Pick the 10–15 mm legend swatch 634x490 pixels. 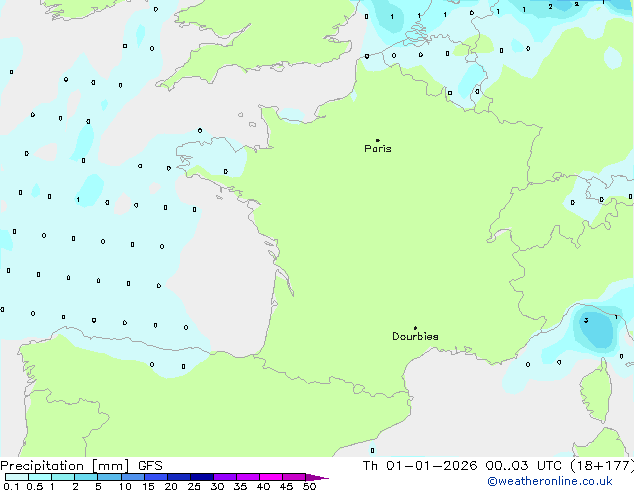coord(133,477)
